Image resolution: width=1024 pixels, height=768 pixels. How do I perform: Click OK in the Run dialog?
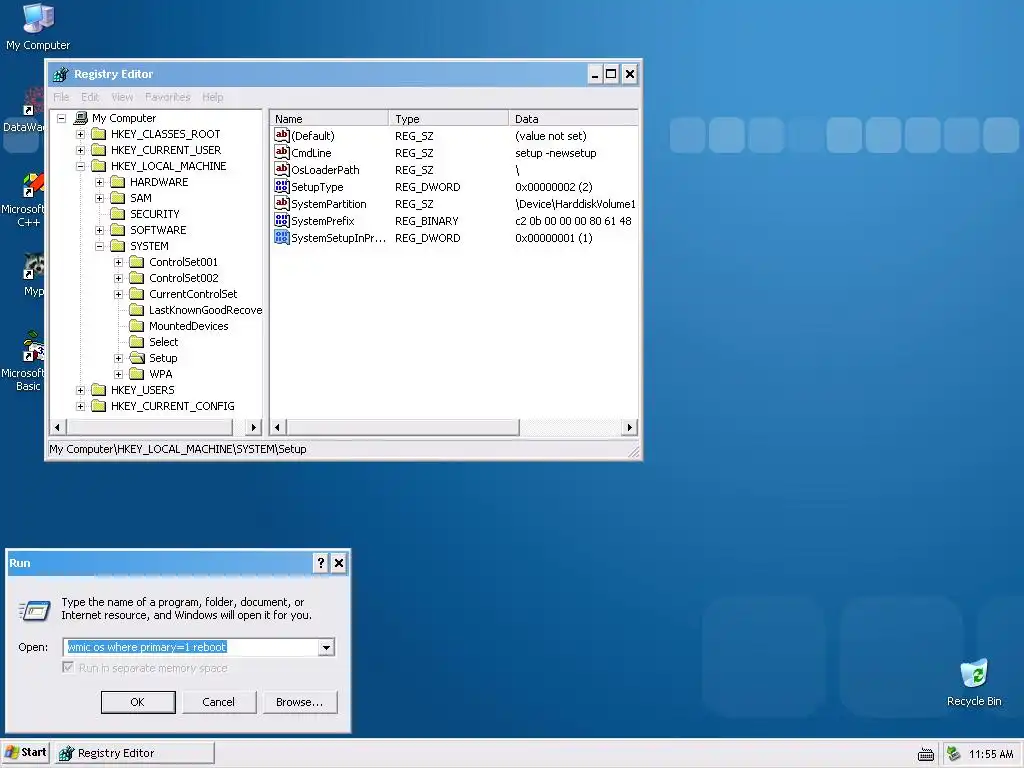tap(138, 702)
